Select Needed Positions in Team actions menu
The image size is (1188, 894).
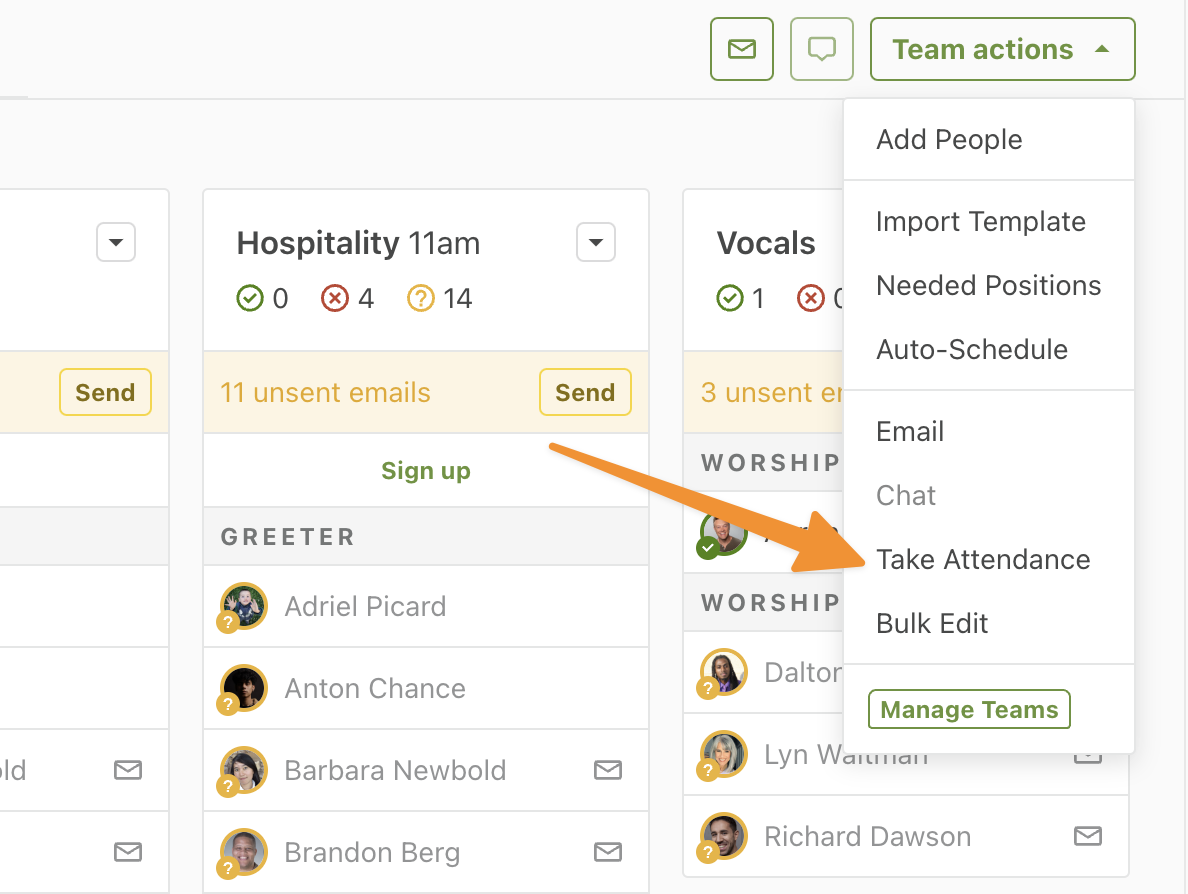tap(988, 286)
